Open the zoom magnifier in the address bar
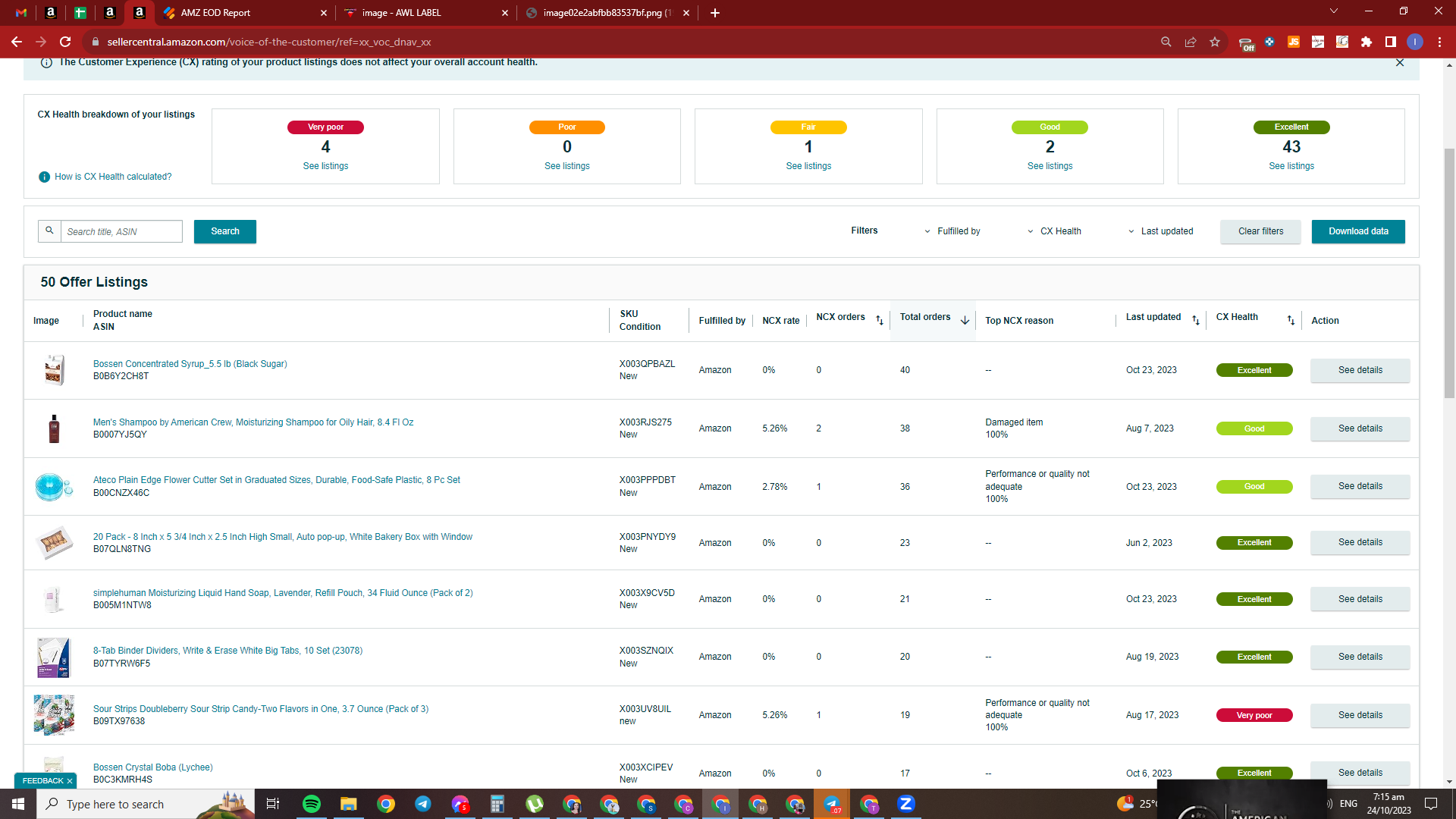Image resolution: width=1456 pixels, height=819 pixels. (1166, 42)
